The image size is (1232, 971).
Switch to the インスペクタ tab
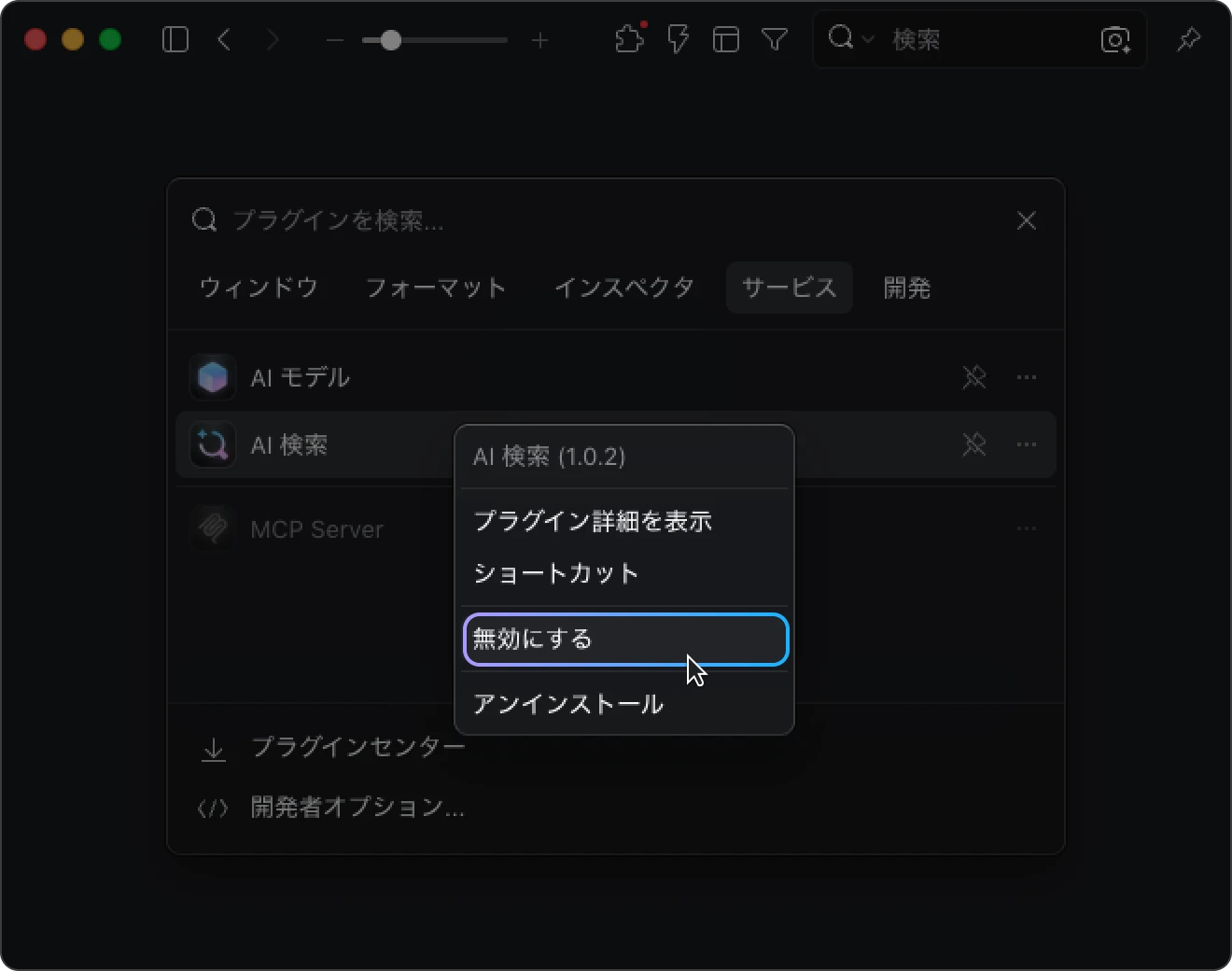click(624, 288)
